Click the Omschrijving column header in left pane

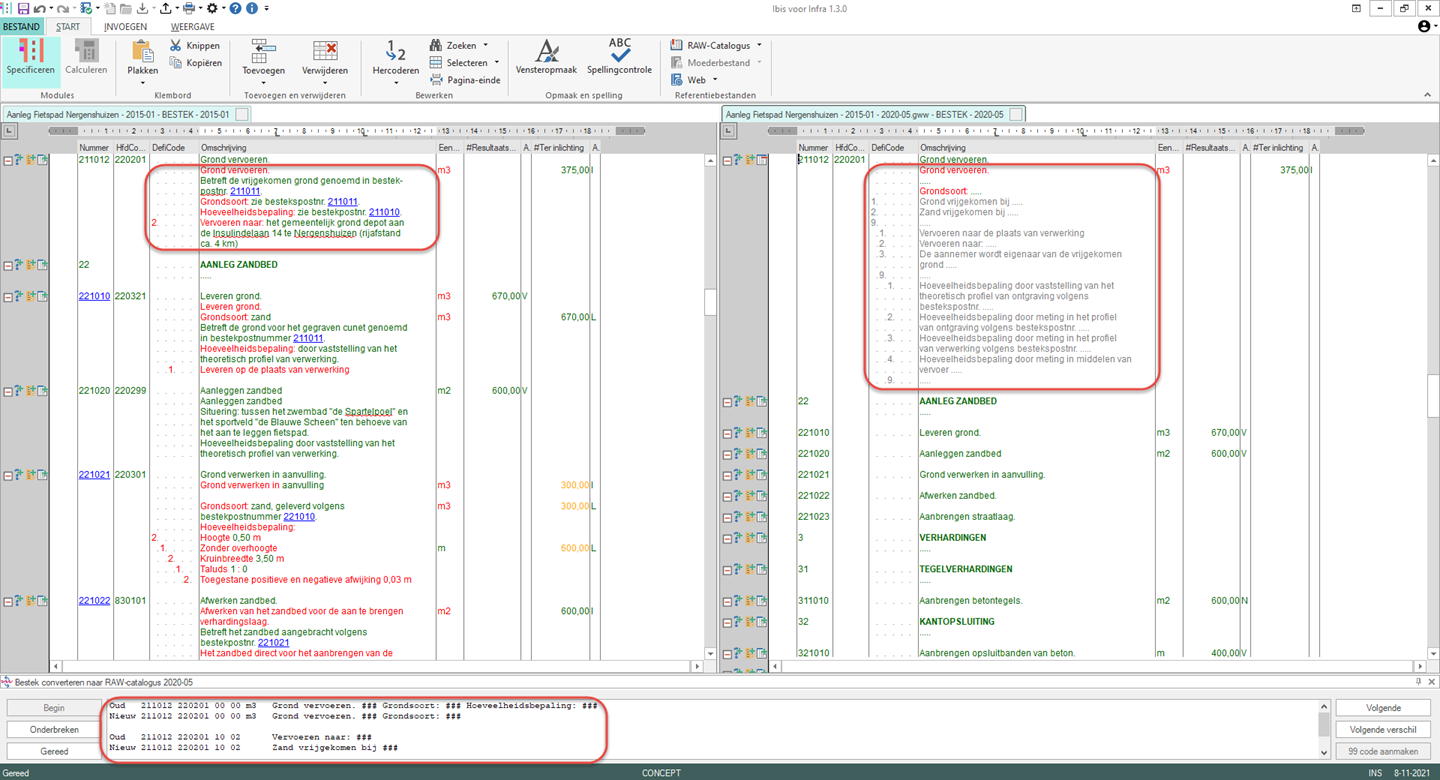click(x=316, y=148)
